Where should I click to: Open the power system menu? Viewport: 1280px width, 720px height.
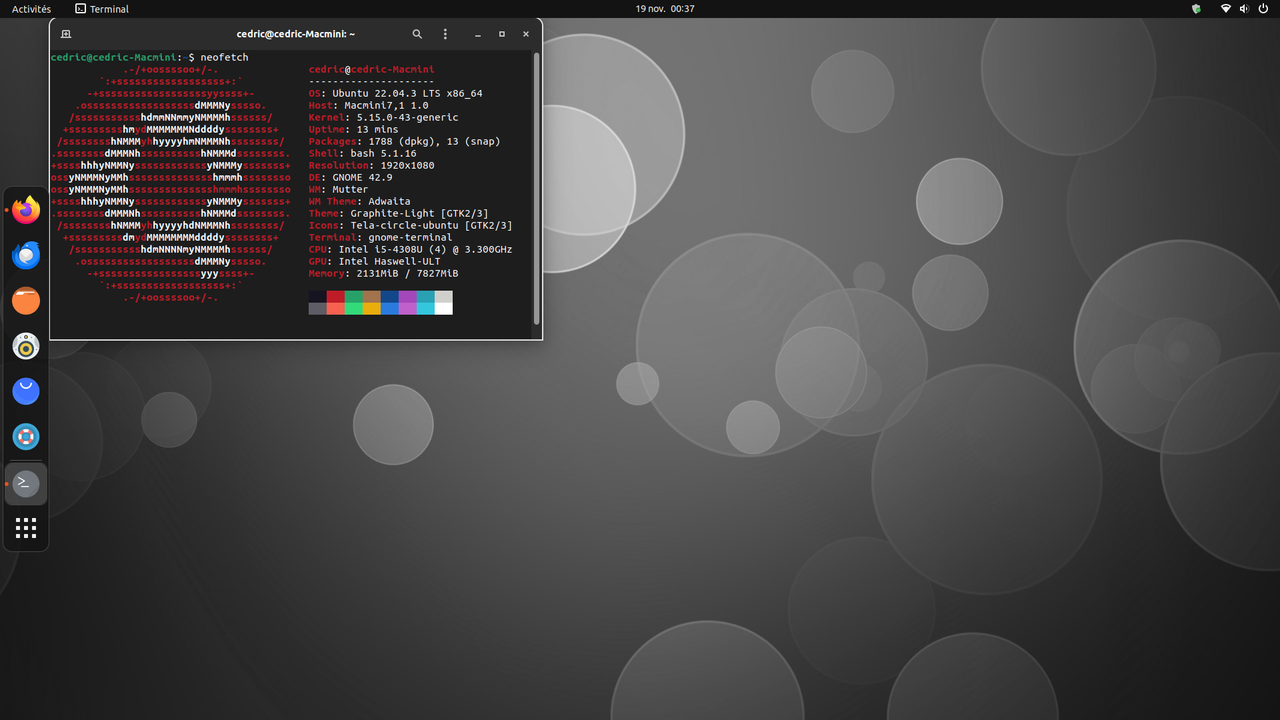click(1264, 9)
